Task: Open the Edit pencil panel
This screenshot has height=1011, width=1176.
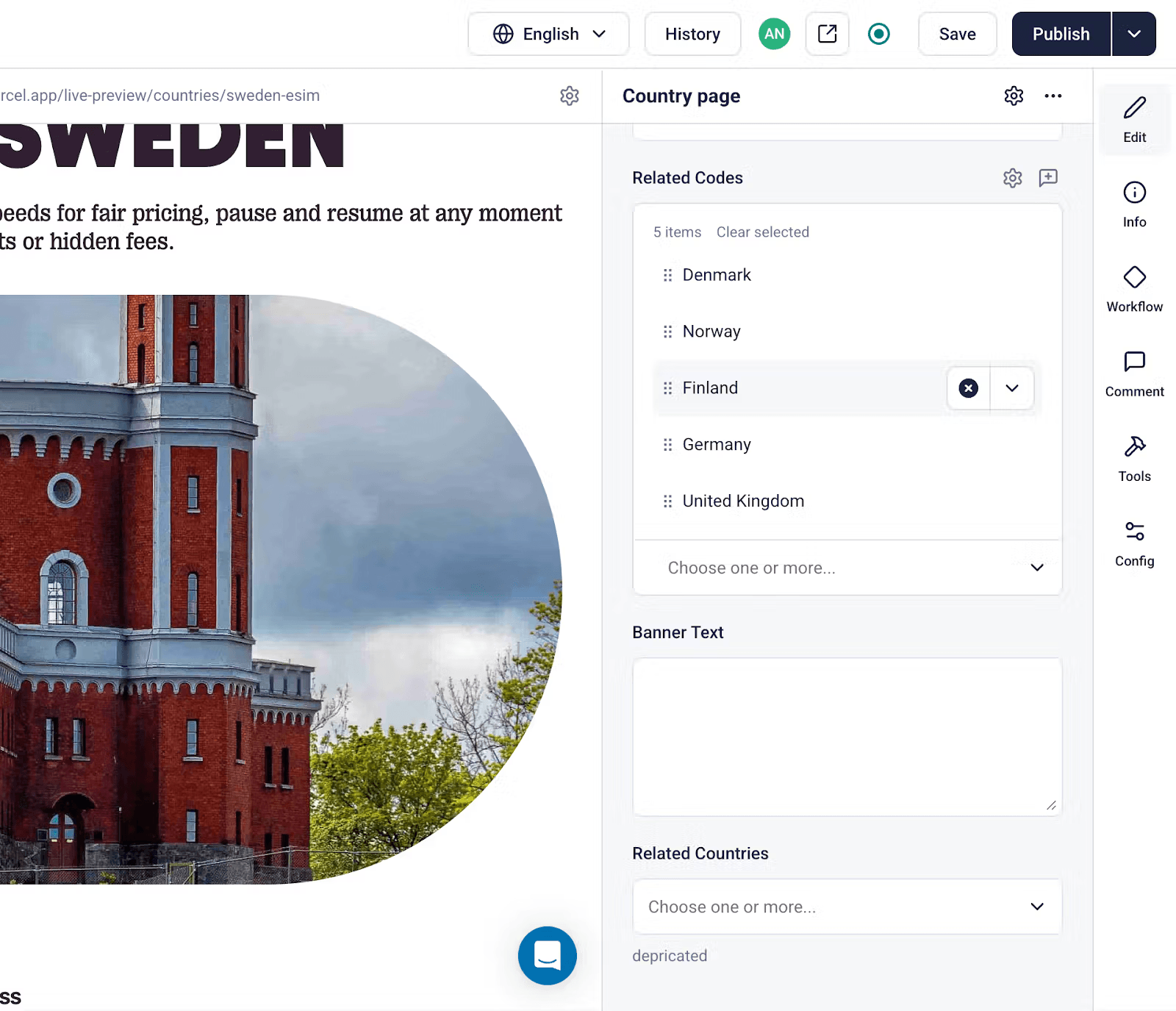Action: tap(1134, 119)
